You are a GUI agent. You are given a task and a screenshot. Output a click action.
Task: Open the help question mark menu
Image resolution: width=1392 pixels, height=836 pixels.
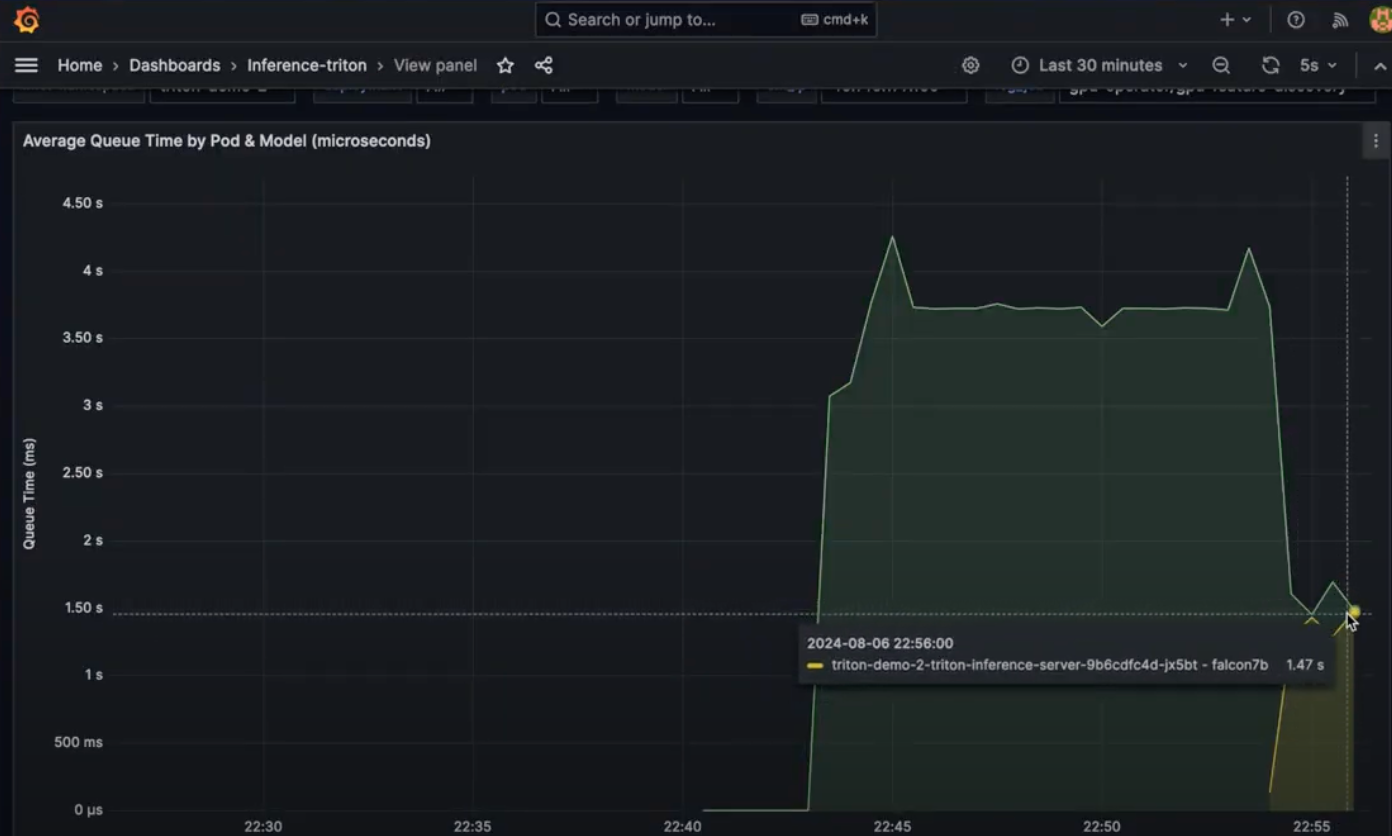pyautogui.click(x=1296, y=20)
